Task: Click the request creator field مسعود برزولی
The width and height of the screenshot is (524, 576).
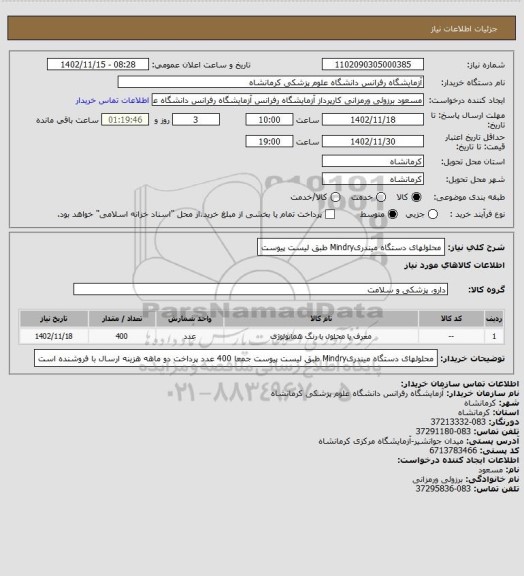Action: tap(288, 100)
